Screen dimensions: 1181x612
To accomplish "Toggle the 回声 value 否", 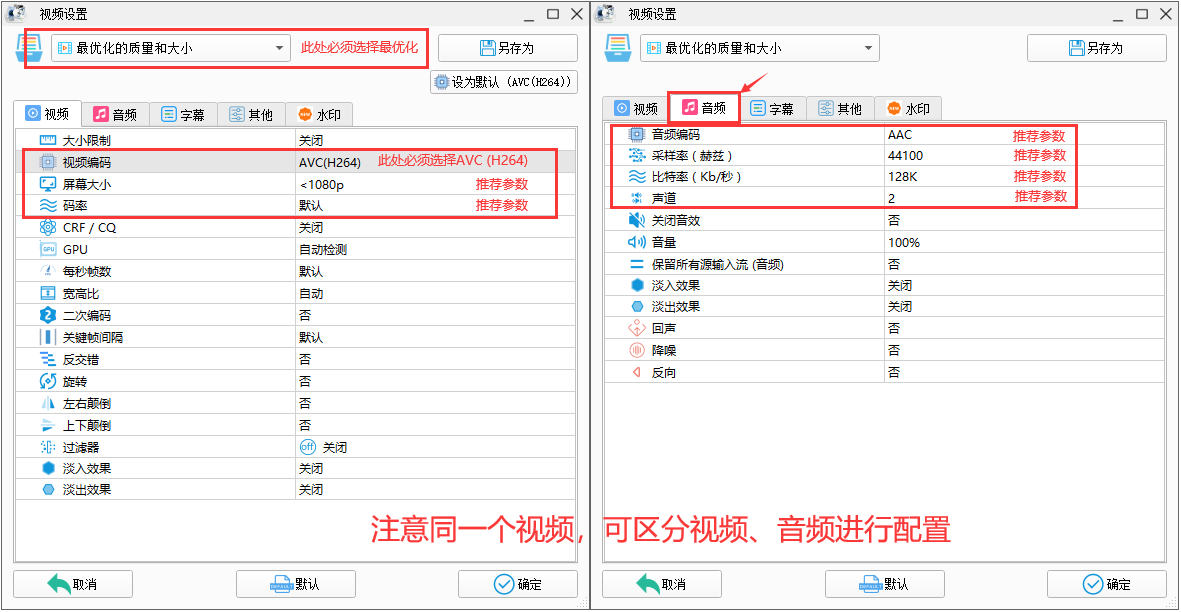I will point(894,328).
